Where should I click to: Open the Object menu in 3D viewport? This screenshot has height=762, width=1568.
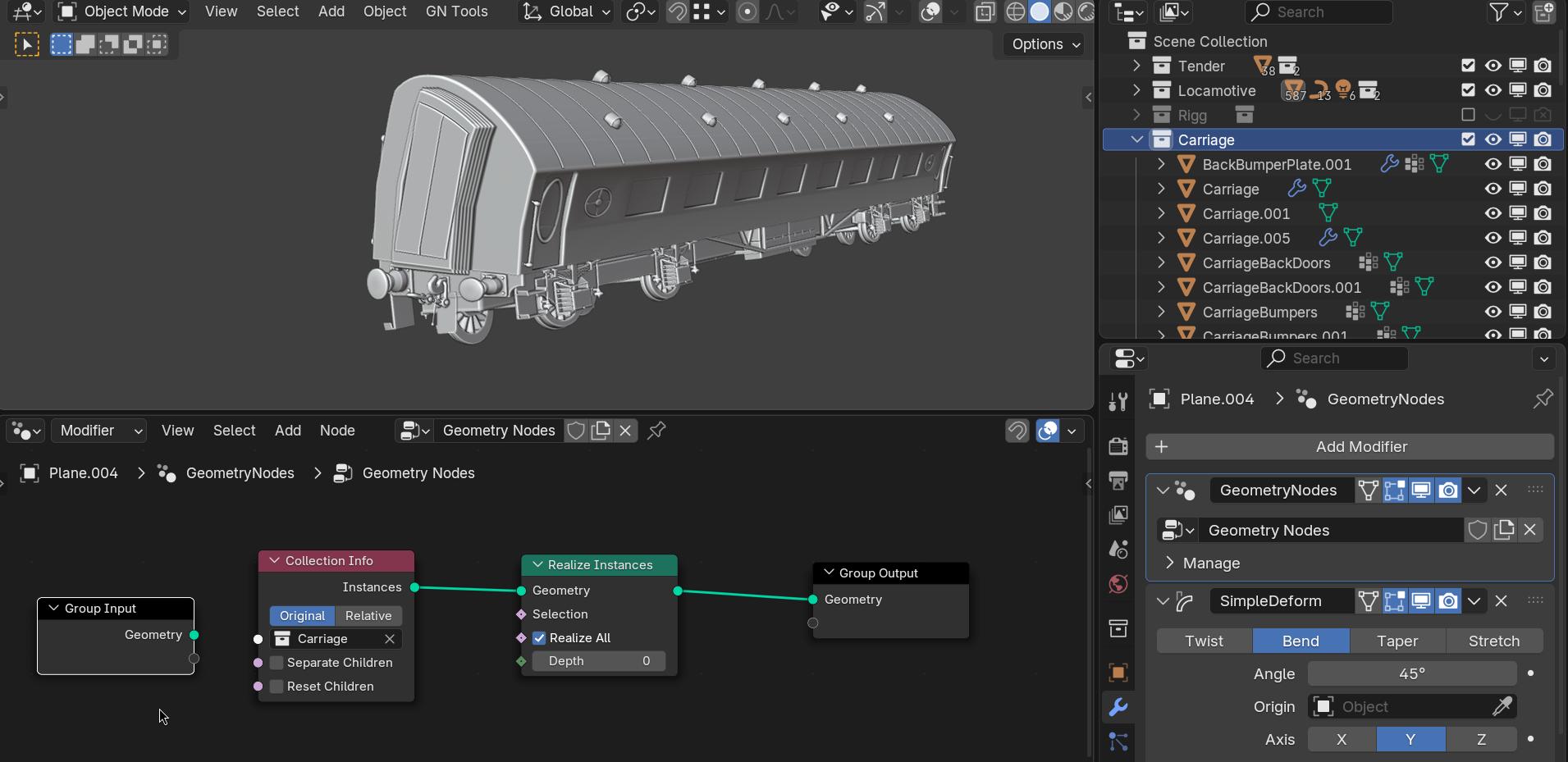coord(385,11)
